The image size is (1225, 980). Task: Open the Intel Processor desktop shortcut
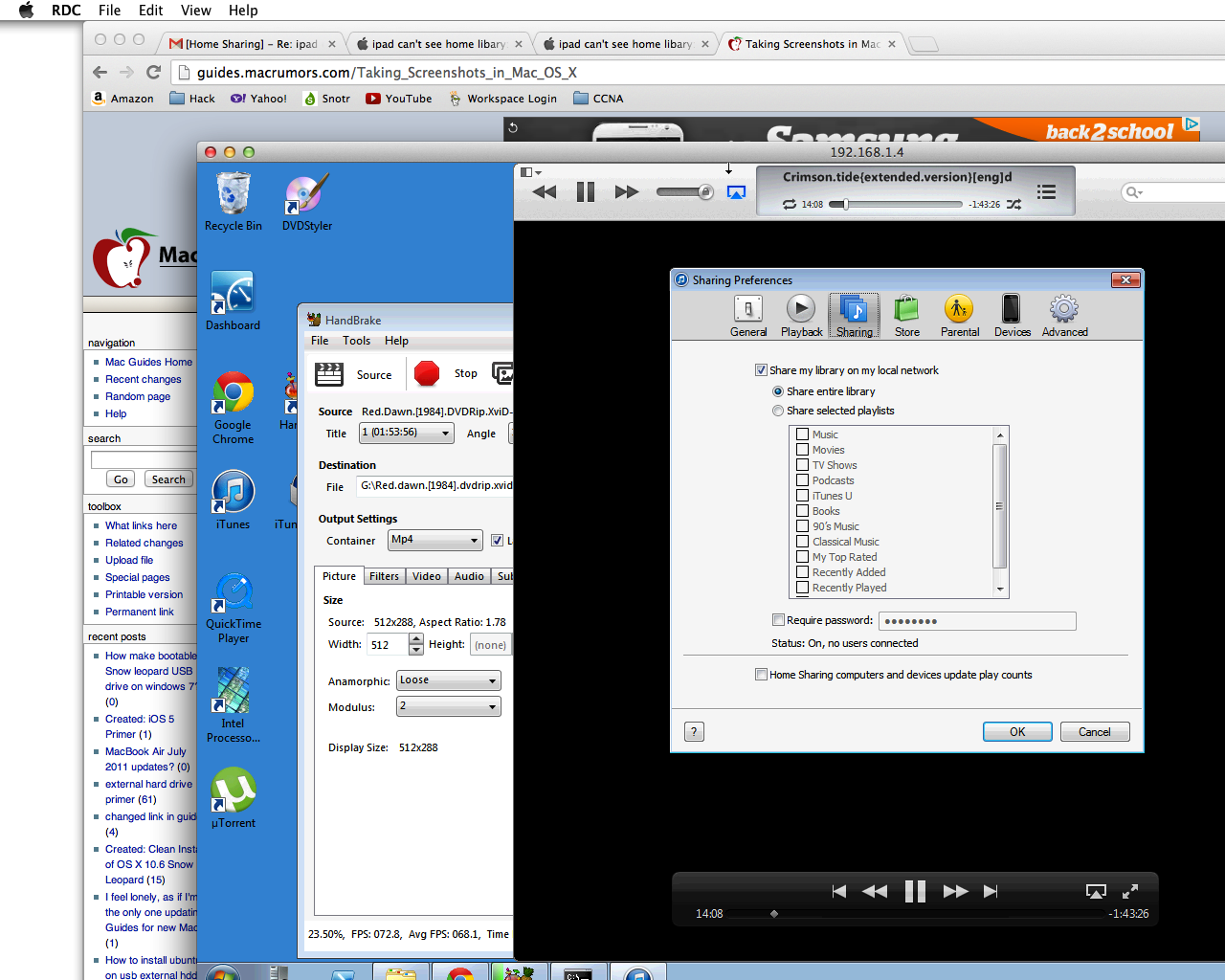(x=233, y=691)
